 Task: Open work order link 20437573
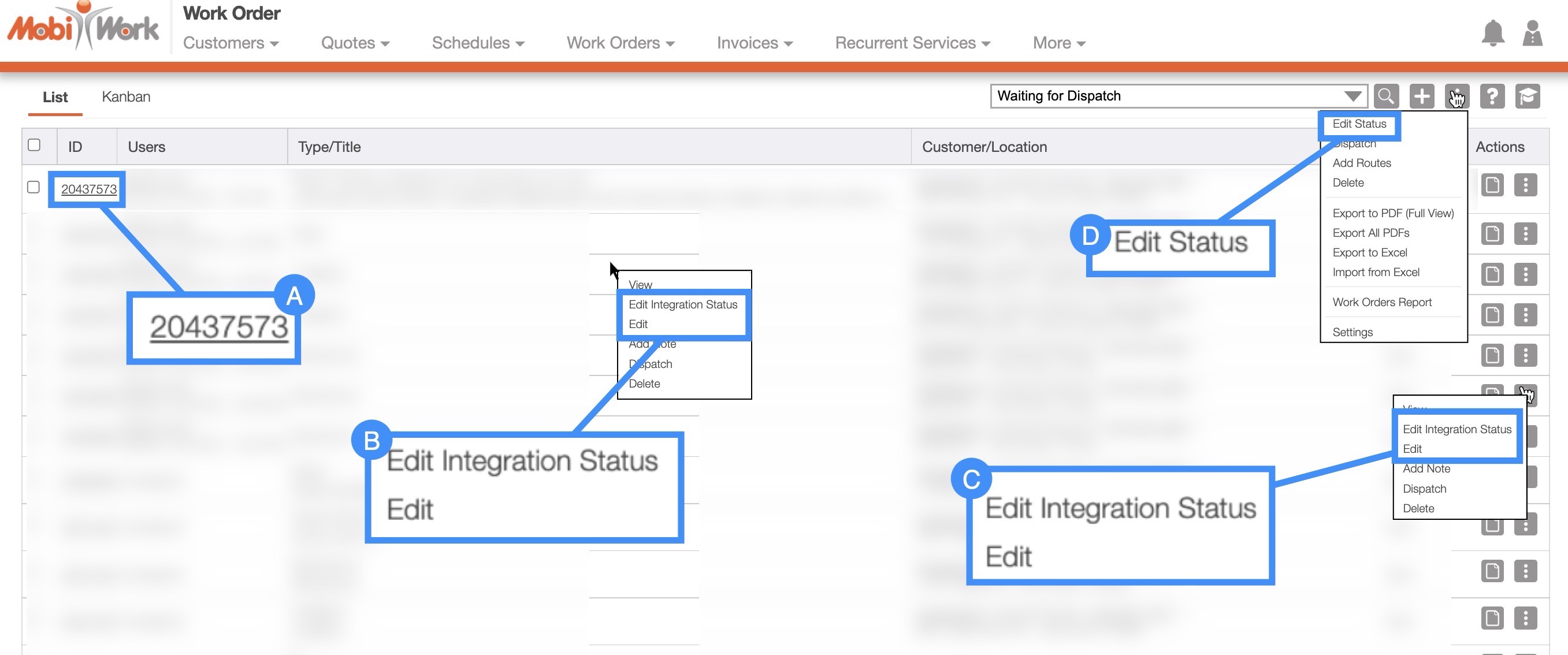(89, 189)
